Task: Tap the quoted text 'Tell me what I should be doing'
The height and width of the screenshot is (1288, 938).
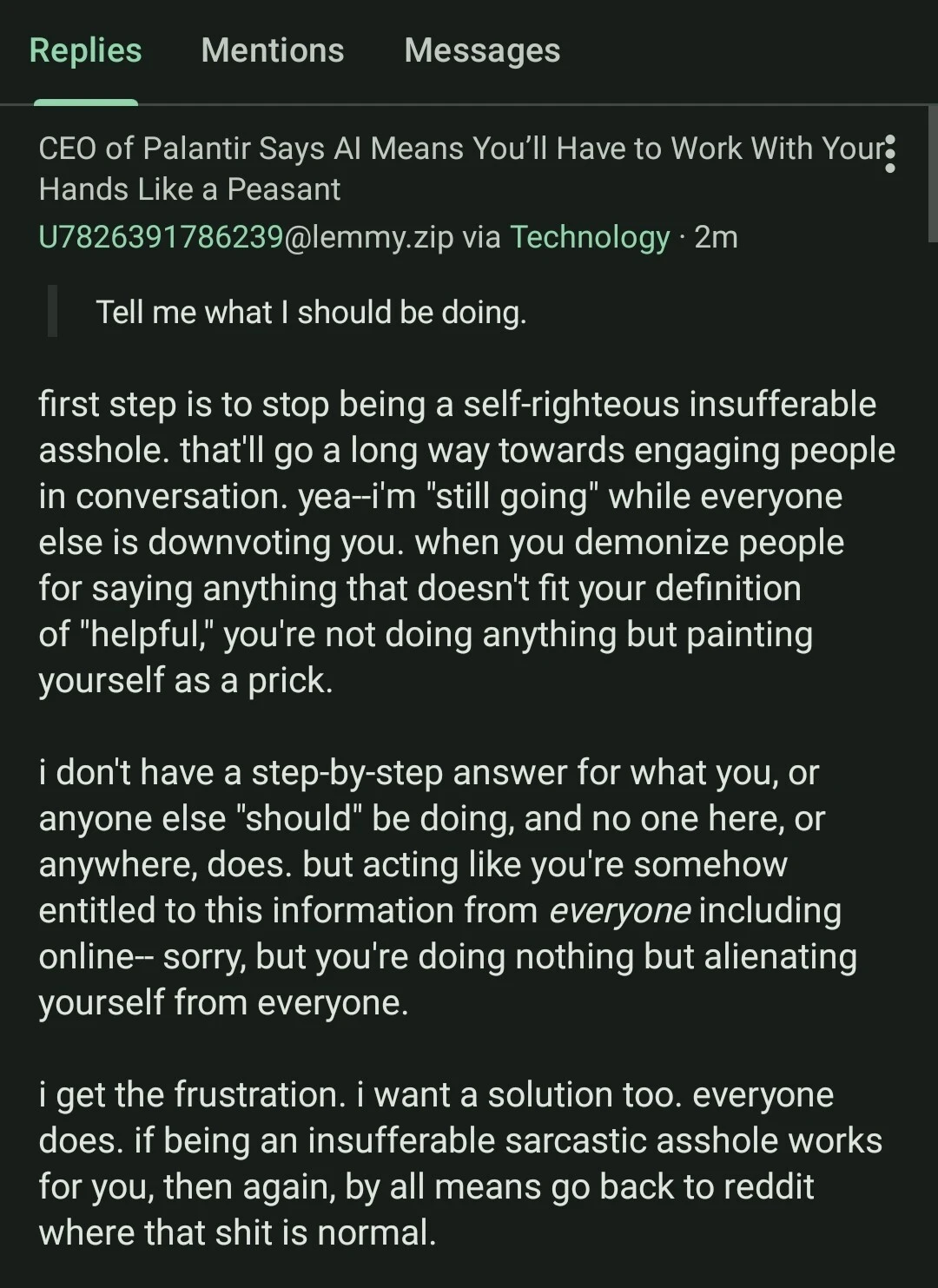Action: tap(313, 311)
